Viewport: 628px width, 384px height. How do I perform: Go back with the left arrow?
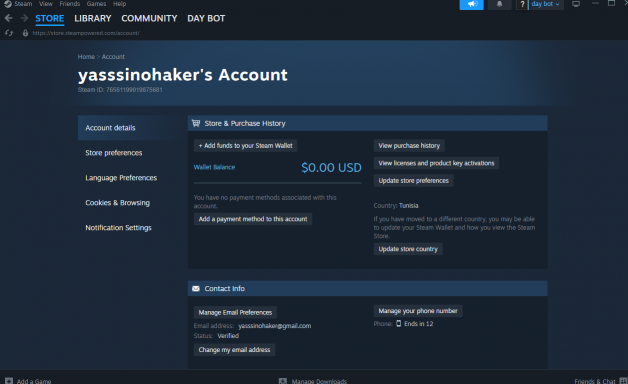point(8,18)
